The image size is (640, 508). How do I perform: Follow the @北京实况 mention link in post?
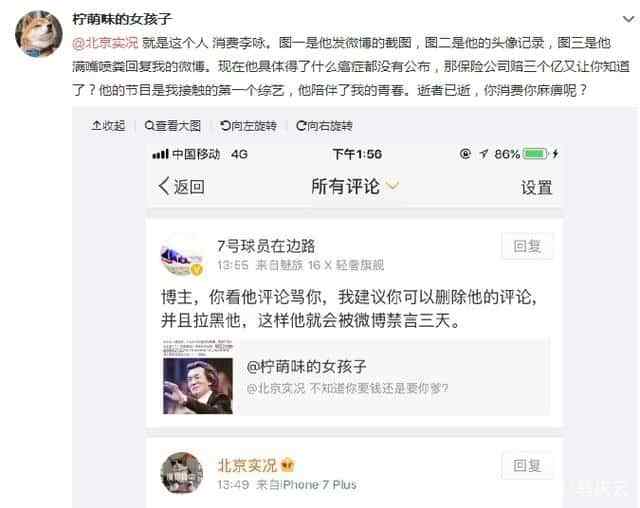[x=105, y=43]
